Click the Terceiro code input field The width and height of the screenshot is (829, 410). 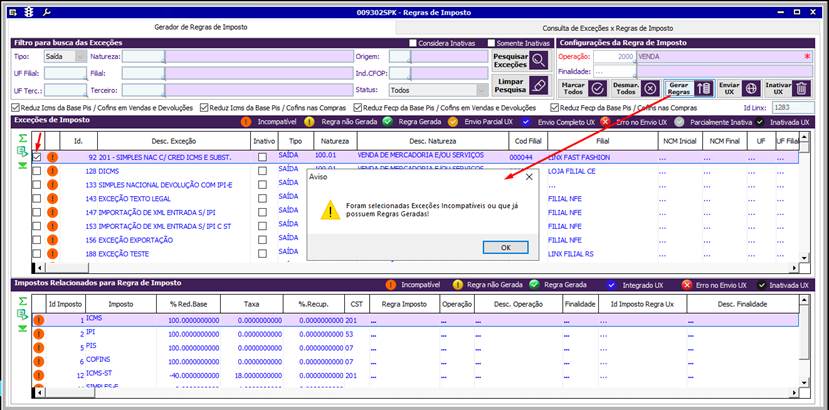(143, 90)
